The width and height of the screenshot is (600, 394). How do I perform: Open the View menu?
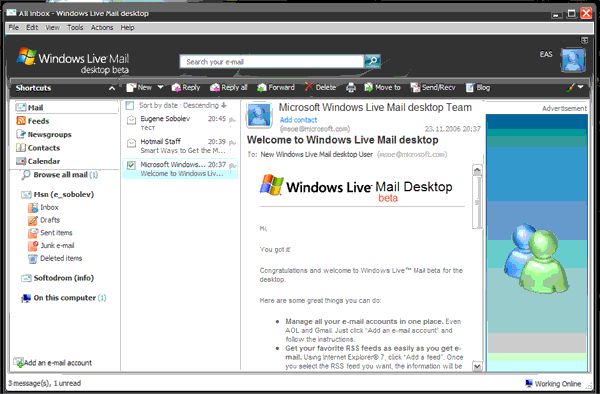(52, 28)
